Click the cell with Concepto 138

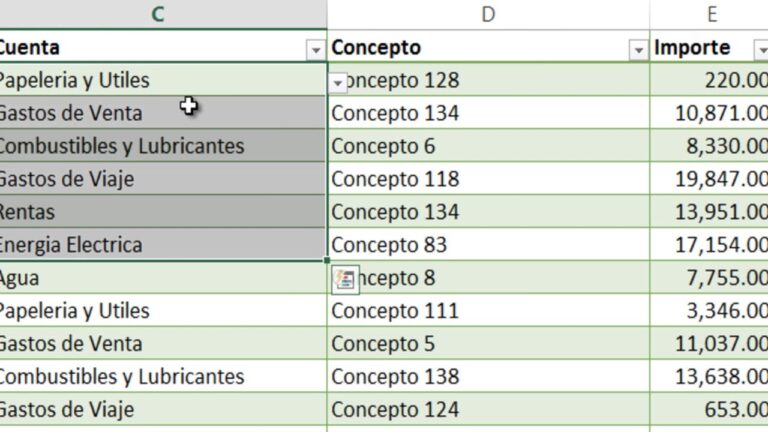(x=488, y=377)
